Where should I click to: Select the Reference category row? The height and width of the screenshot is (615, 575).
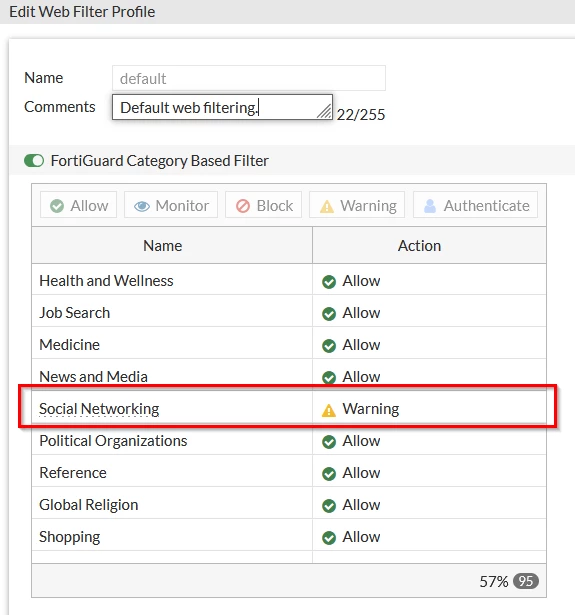pyautogui.click(x=289, y=473)
